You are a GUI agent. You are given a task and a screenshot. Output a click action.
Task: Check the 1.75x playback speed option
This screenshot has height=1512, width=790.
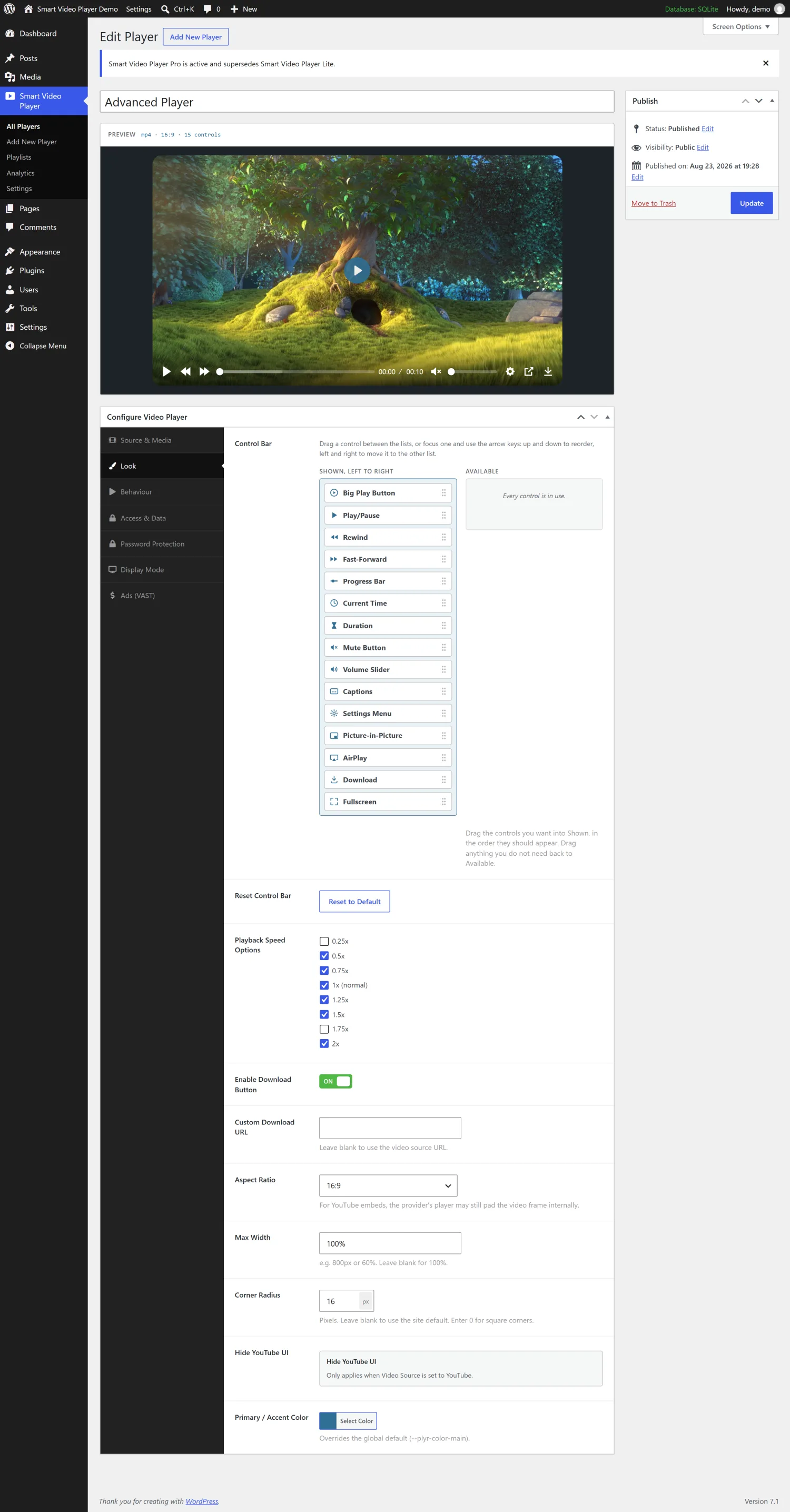tap(324, 1030)
